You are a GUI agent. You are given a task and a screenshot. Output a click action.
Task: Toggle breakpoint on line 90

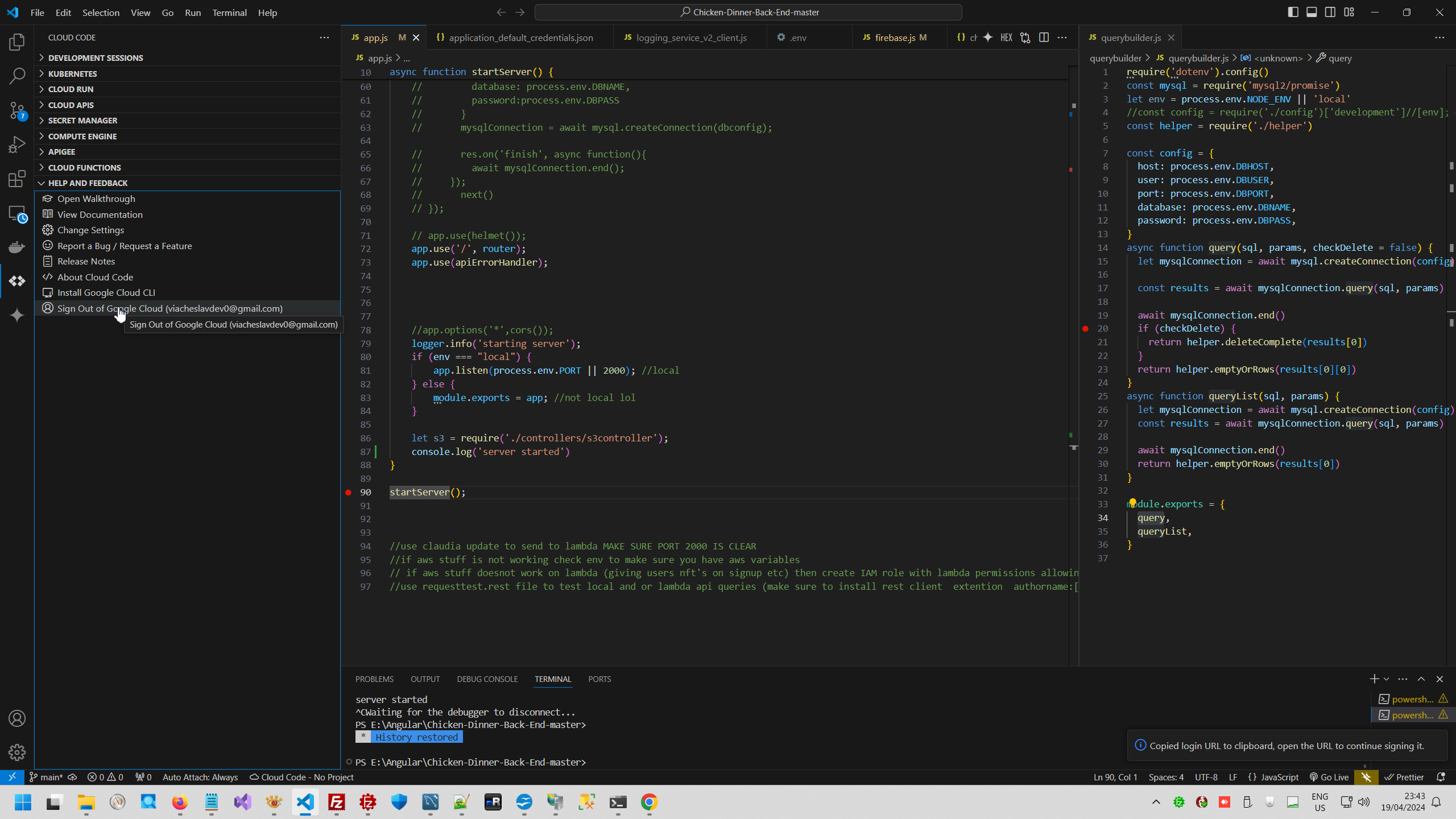[349, 493]
